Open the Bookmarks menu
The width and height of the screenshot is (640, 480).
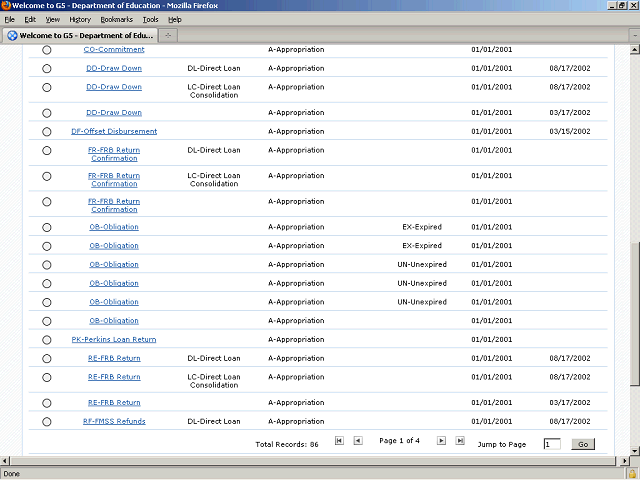pyautogui.click(x=115, y=19)
